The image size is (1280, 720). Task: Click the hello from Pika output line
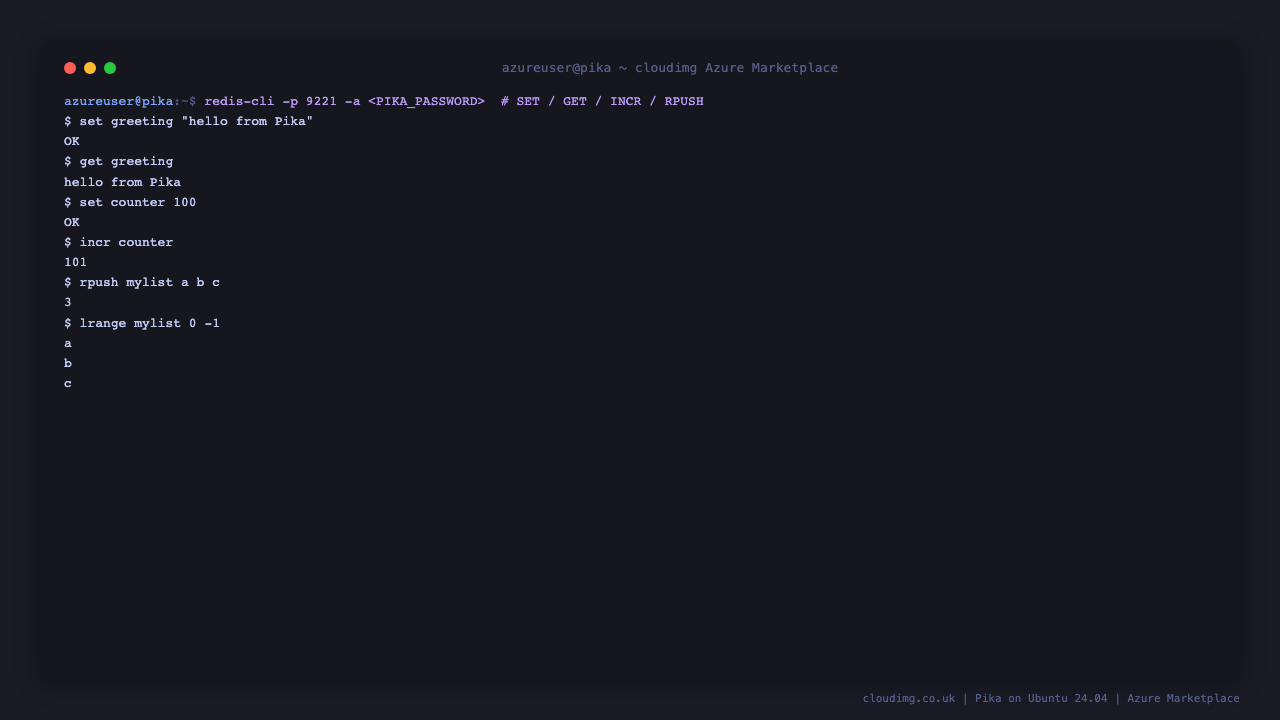click(122, 182)
